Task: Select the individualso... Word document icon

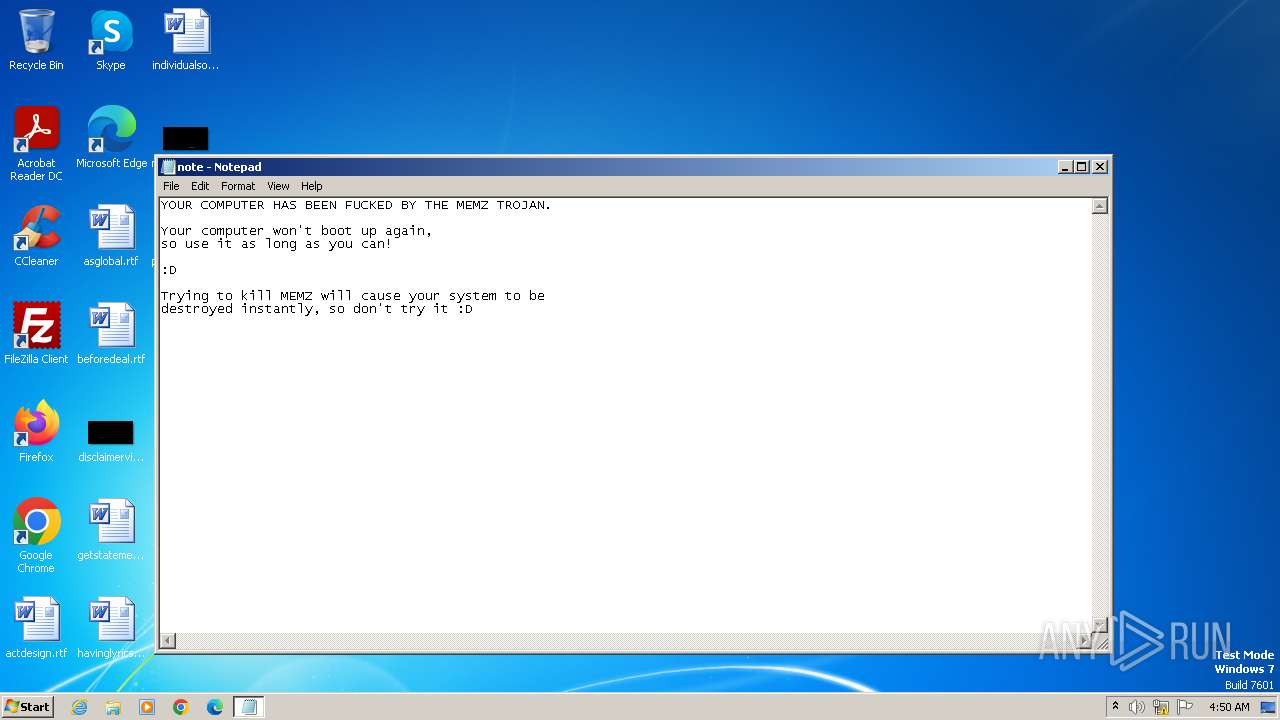Action: tap(186, 40)
